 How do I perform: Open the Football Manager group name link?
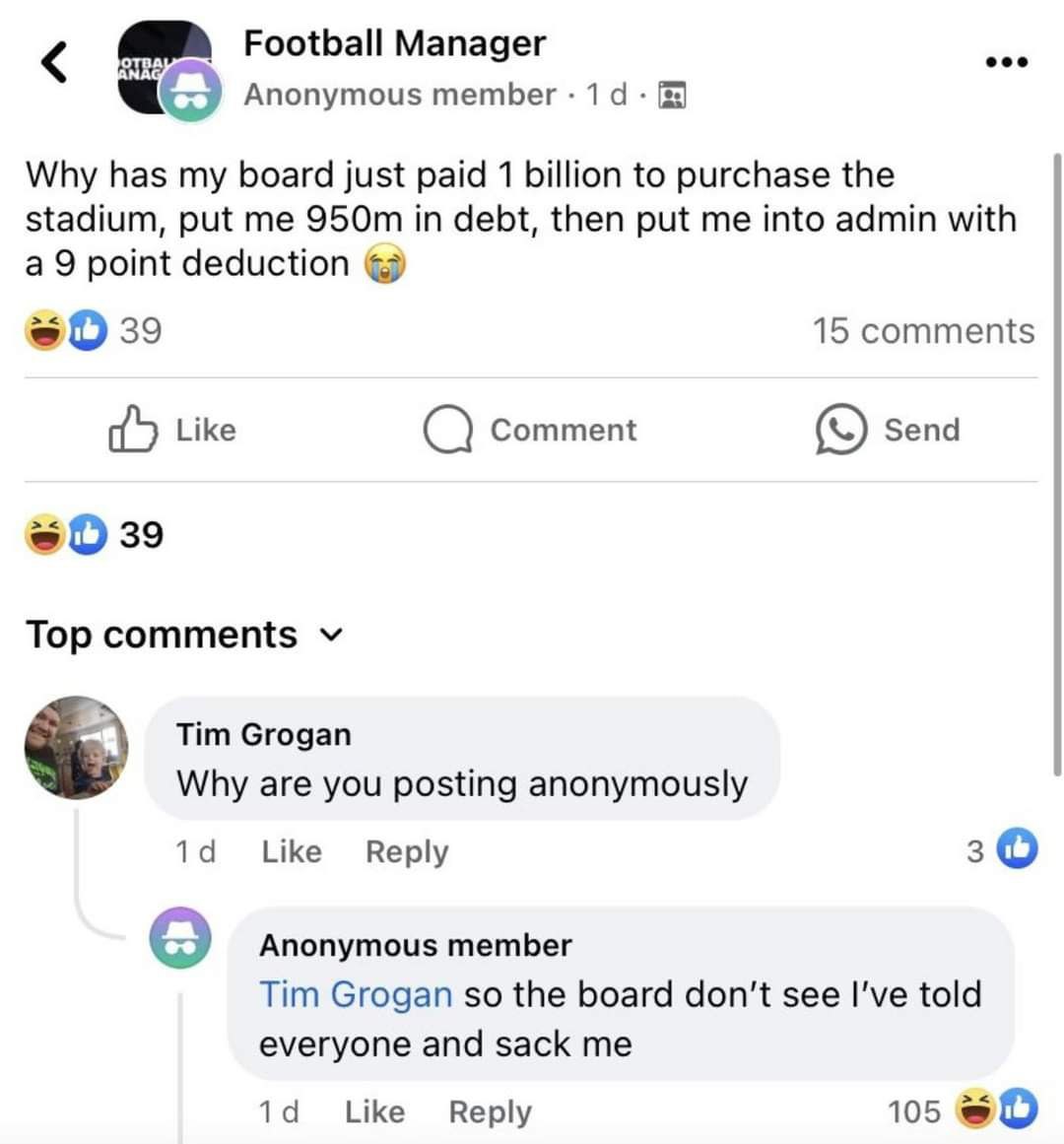click(394, 43)
